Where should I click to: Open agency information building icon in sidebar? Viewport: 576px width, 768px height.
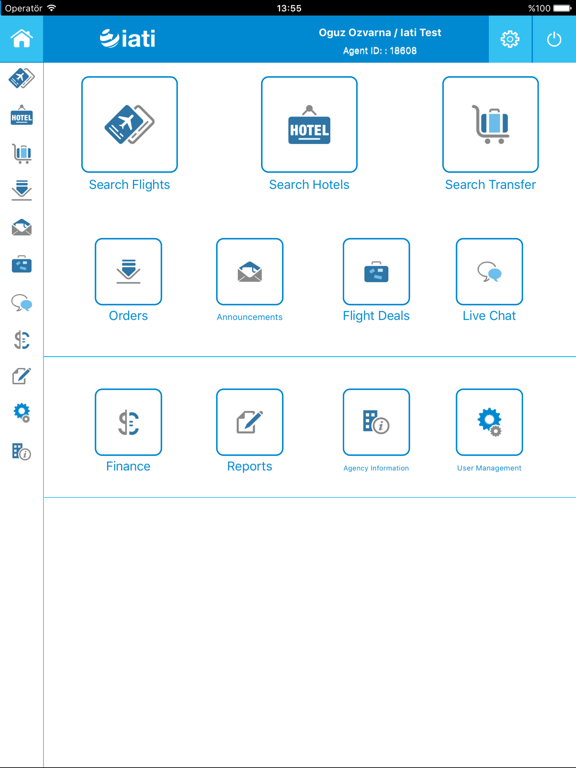coord(22,451)
